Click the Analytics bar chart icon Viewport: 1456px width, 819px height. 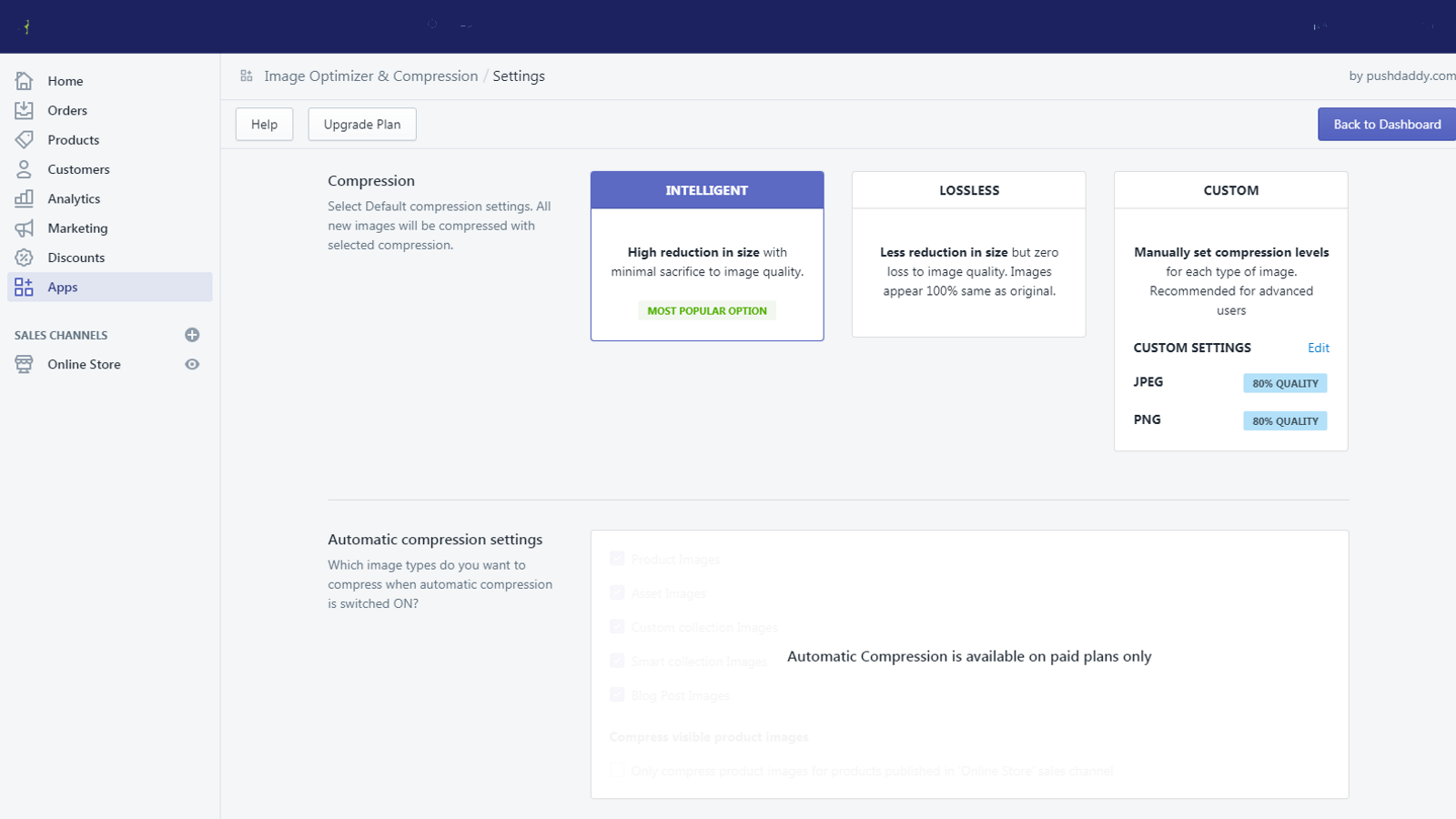(24, 198)
